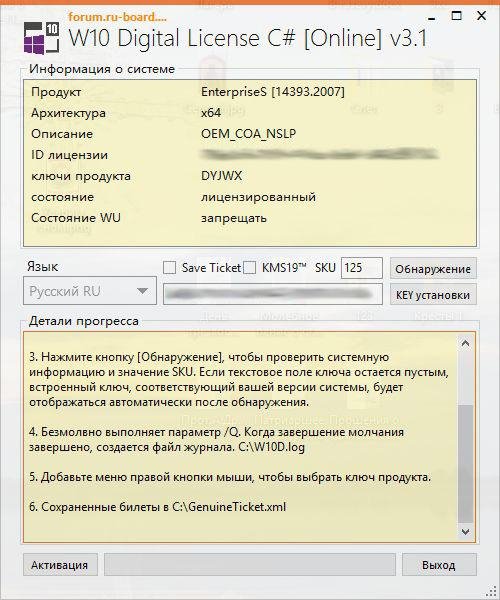Screen dimensions: 500x600
Task: Select the EnterpriseS [14393.2007] product value
Action: coord(273,92)
